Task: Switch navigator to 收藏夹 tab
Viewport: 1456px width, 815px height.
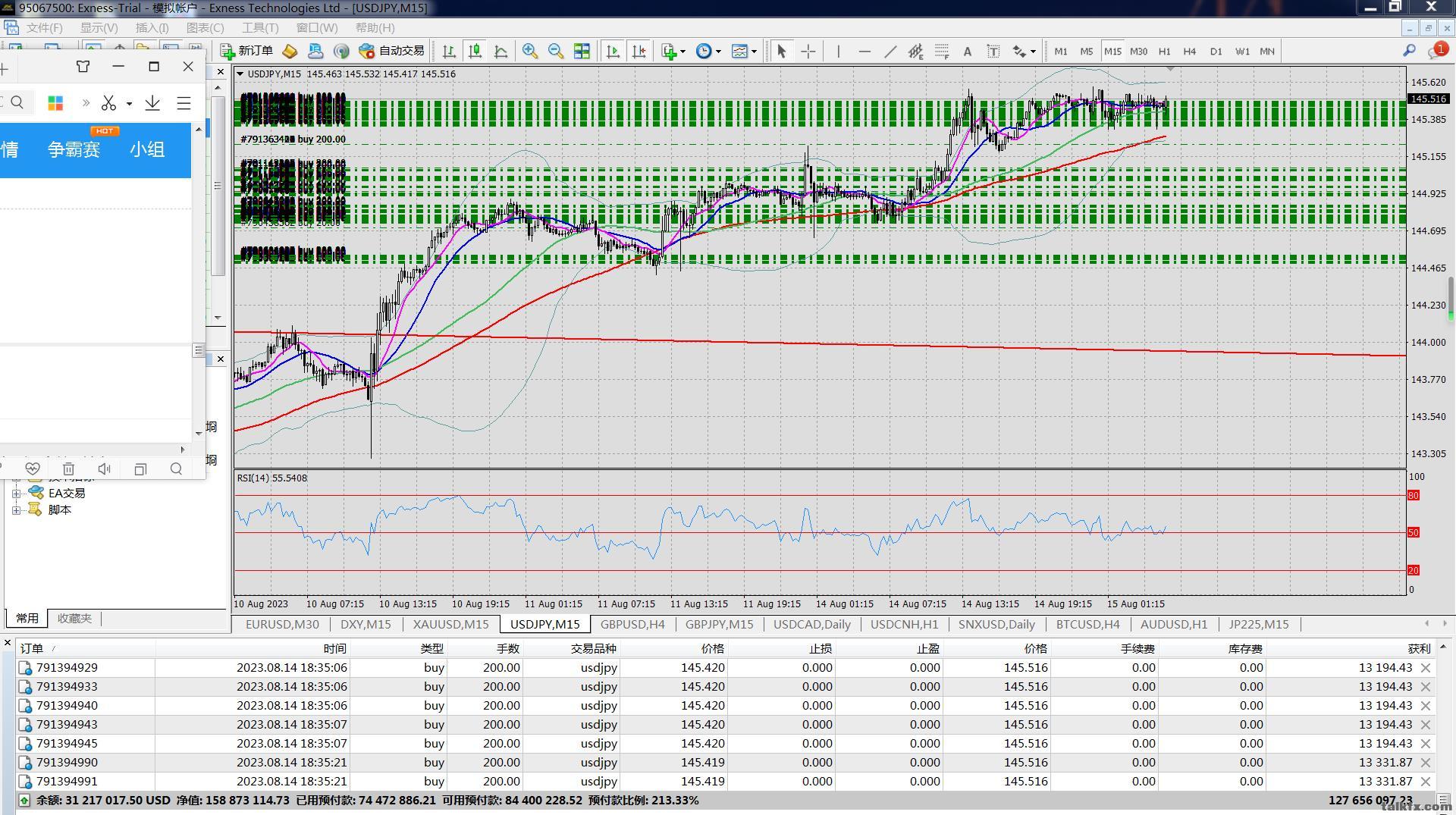Action: 74,618
